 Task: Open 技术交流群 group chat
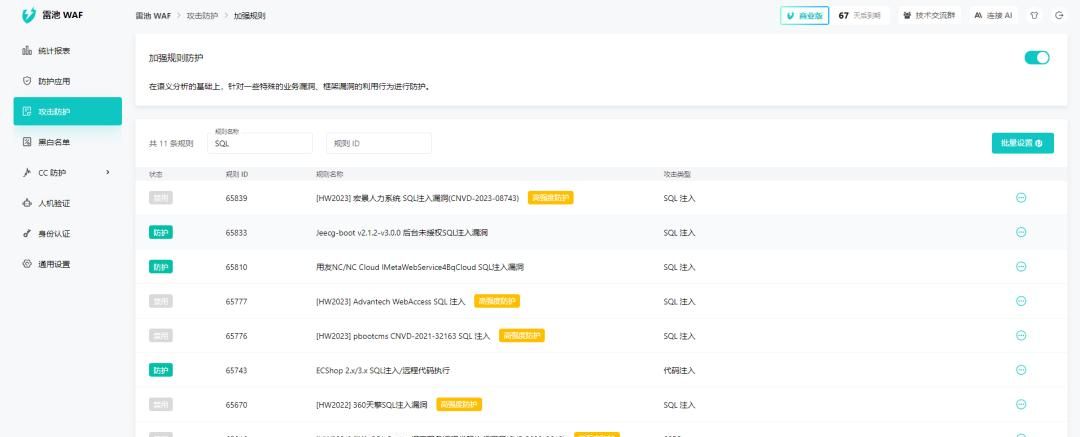coord(929,15)
